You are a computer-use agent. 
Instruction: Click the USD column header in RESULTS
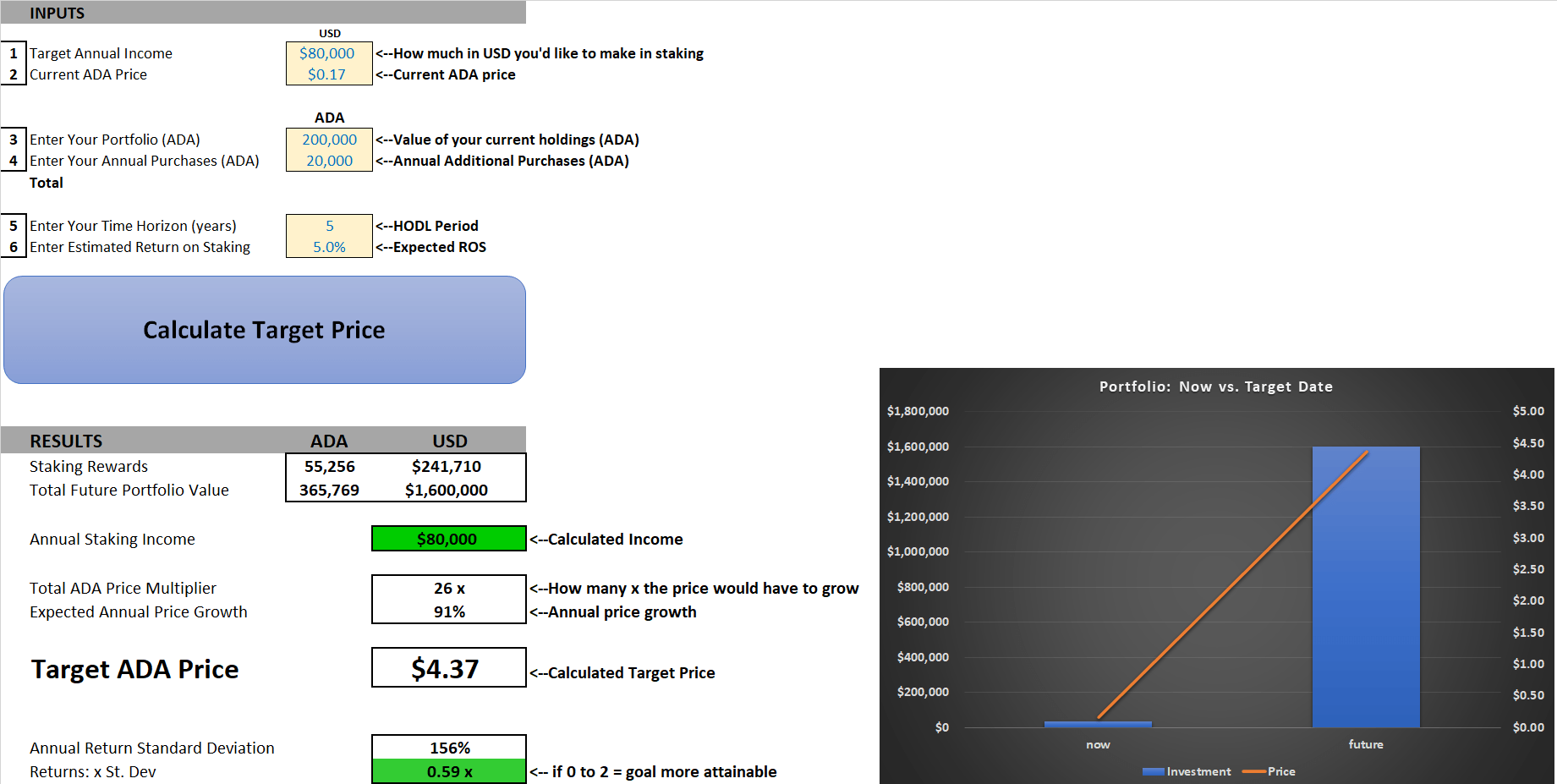pyautogui.click(x=450, y=441)
